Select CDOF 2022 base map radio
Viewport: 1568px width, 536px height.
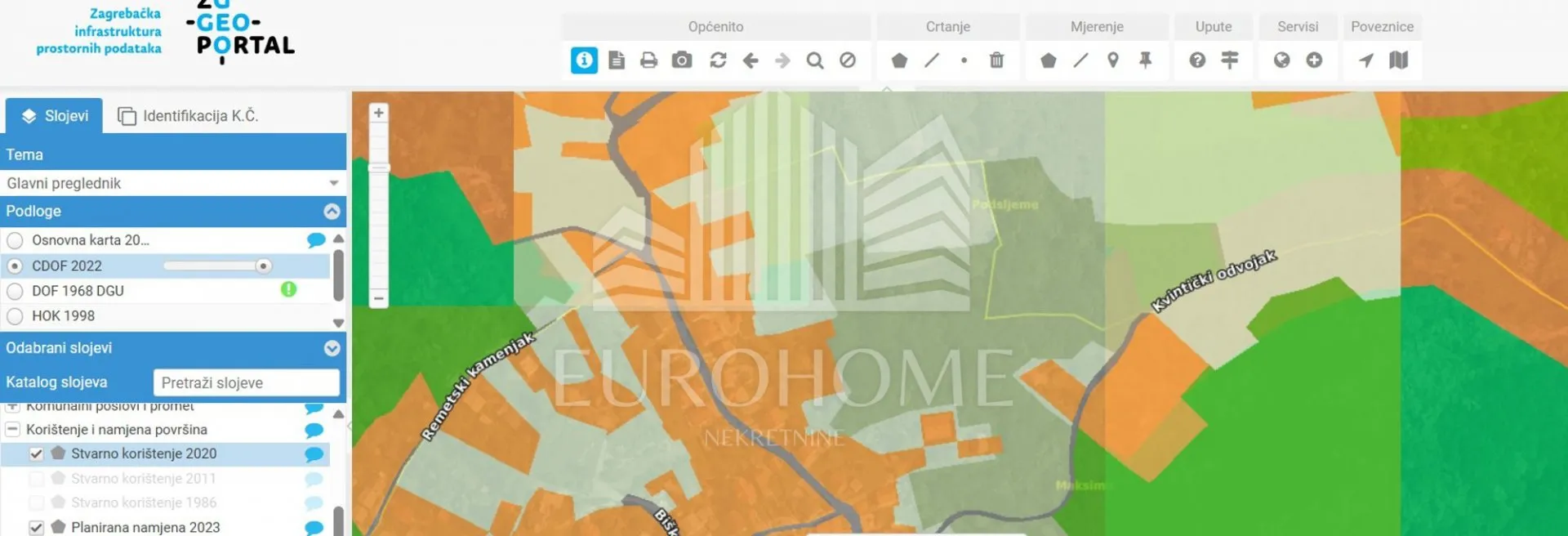[x=15, y=266]
